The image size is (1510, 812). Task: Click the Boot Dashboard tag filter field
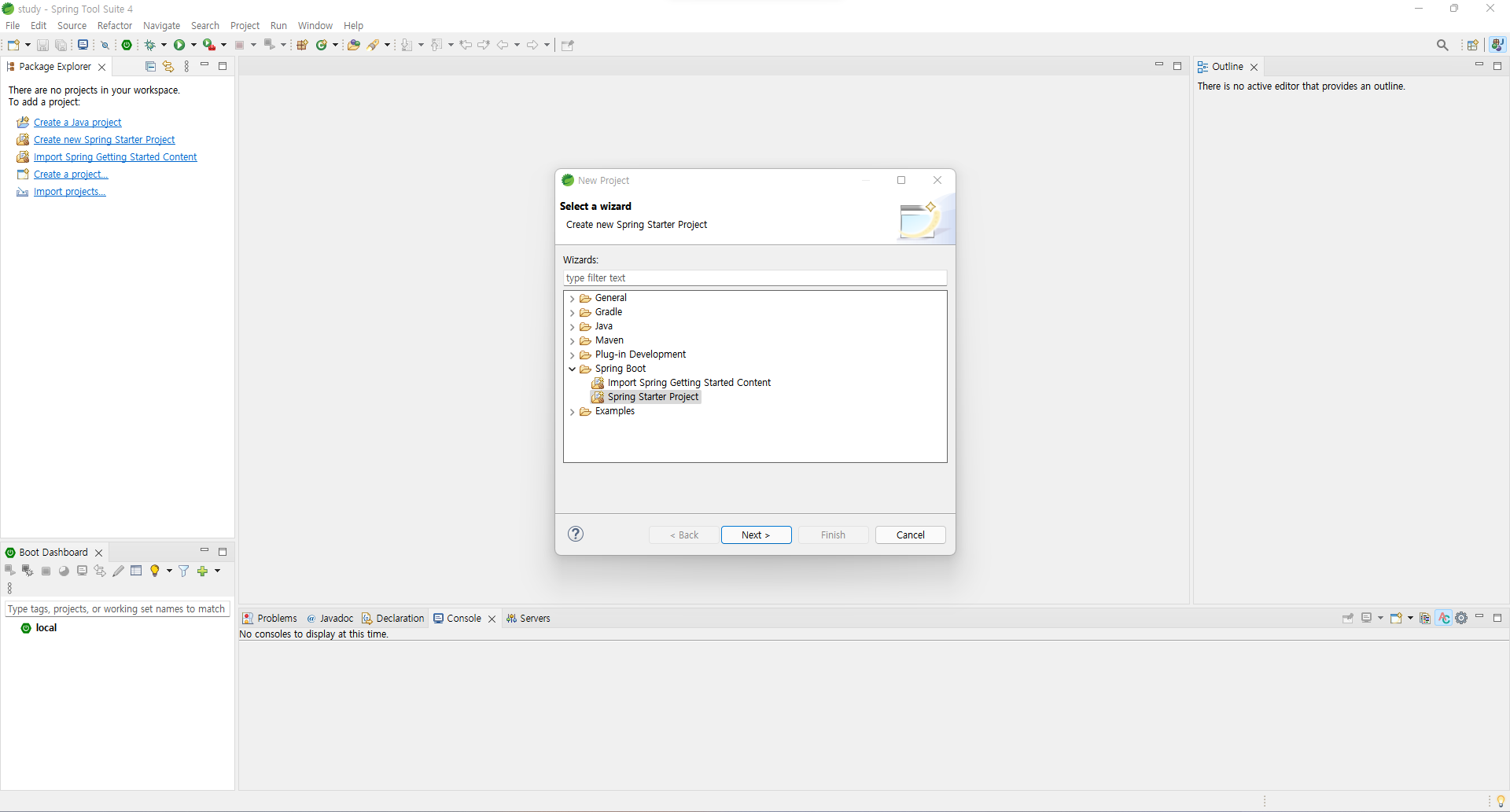[117, 609]
